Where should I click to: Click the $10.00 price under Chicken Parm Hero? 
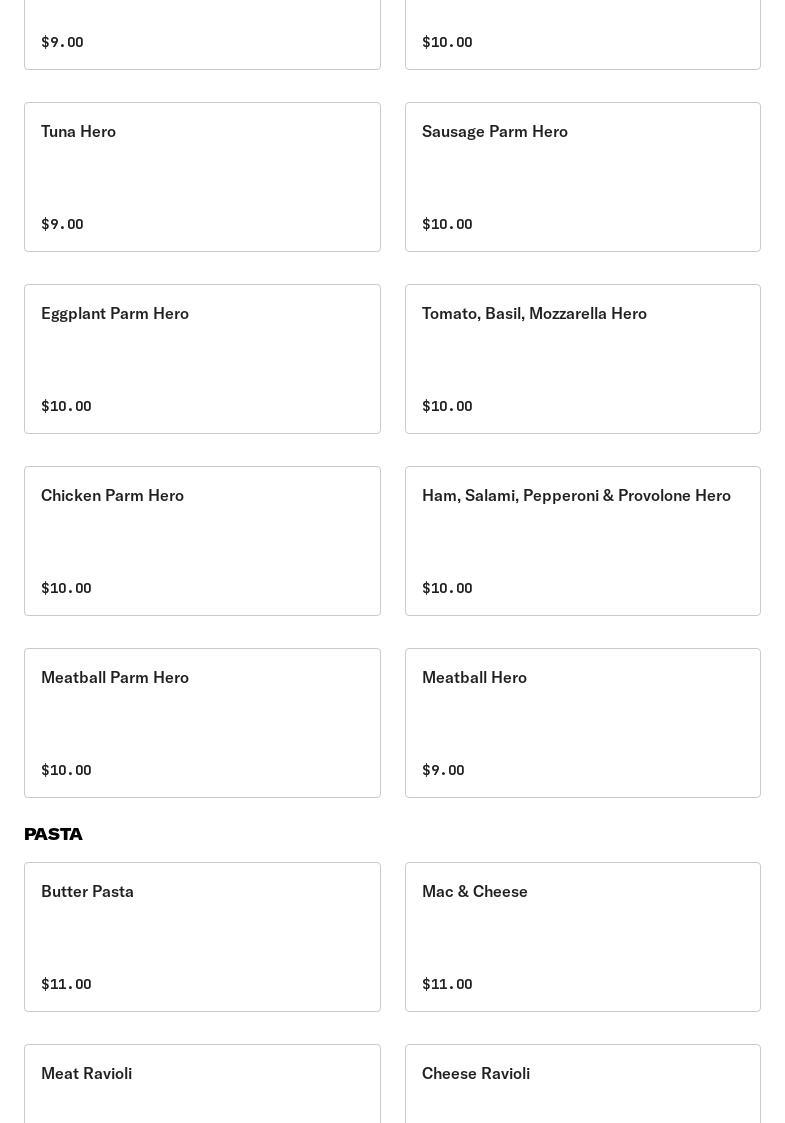(x=66, y=588)
